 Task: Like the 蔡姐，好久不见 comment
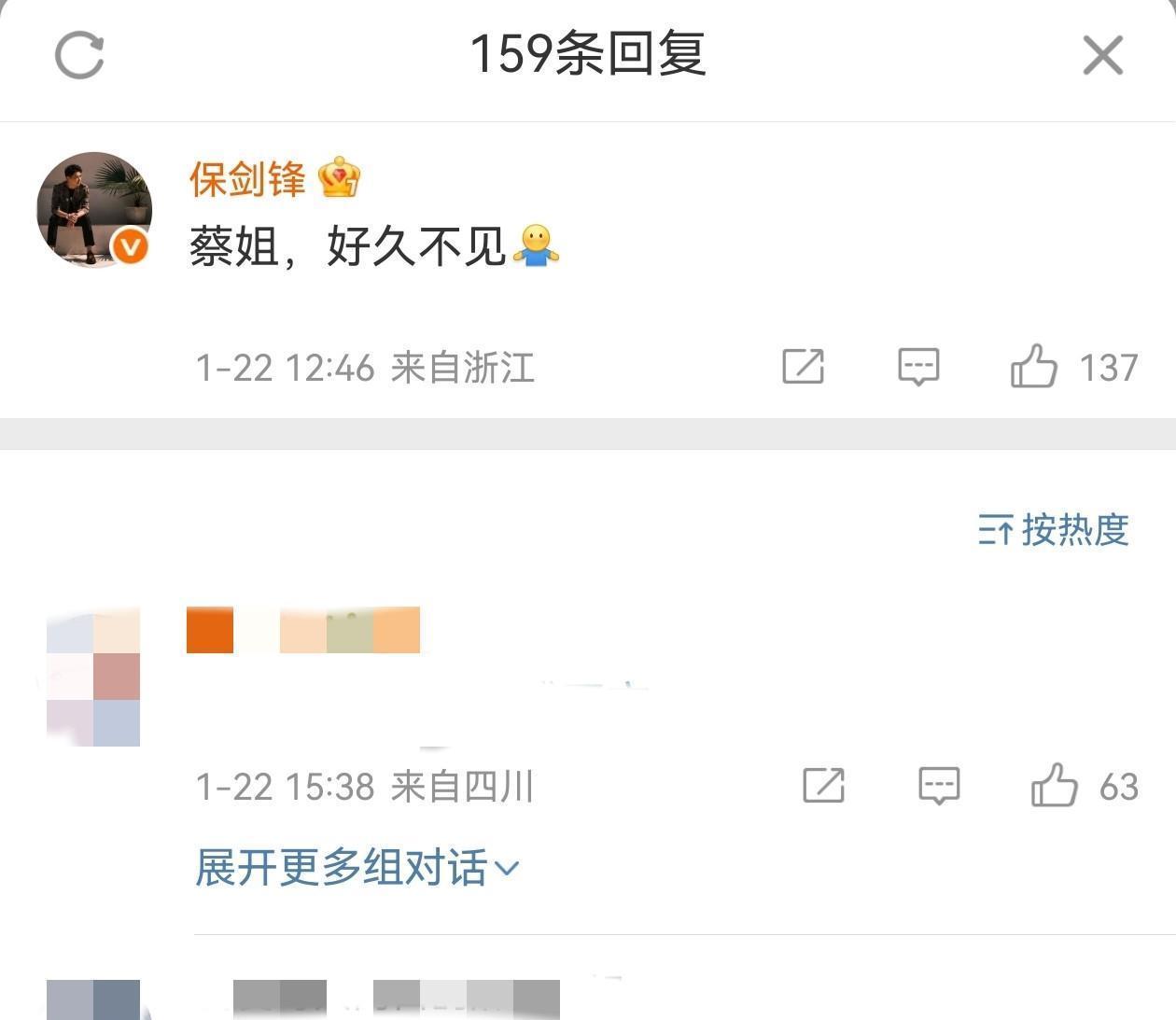point(1033,366)
